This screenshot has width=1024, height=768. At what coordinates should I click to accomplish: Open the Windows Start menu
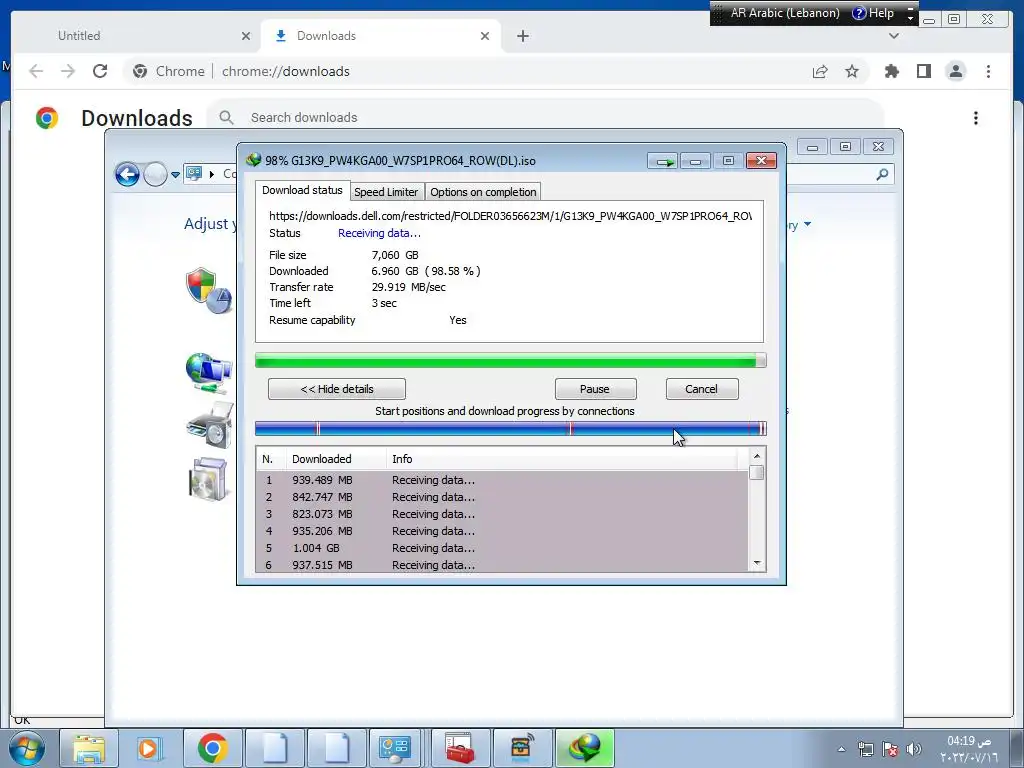27,748
